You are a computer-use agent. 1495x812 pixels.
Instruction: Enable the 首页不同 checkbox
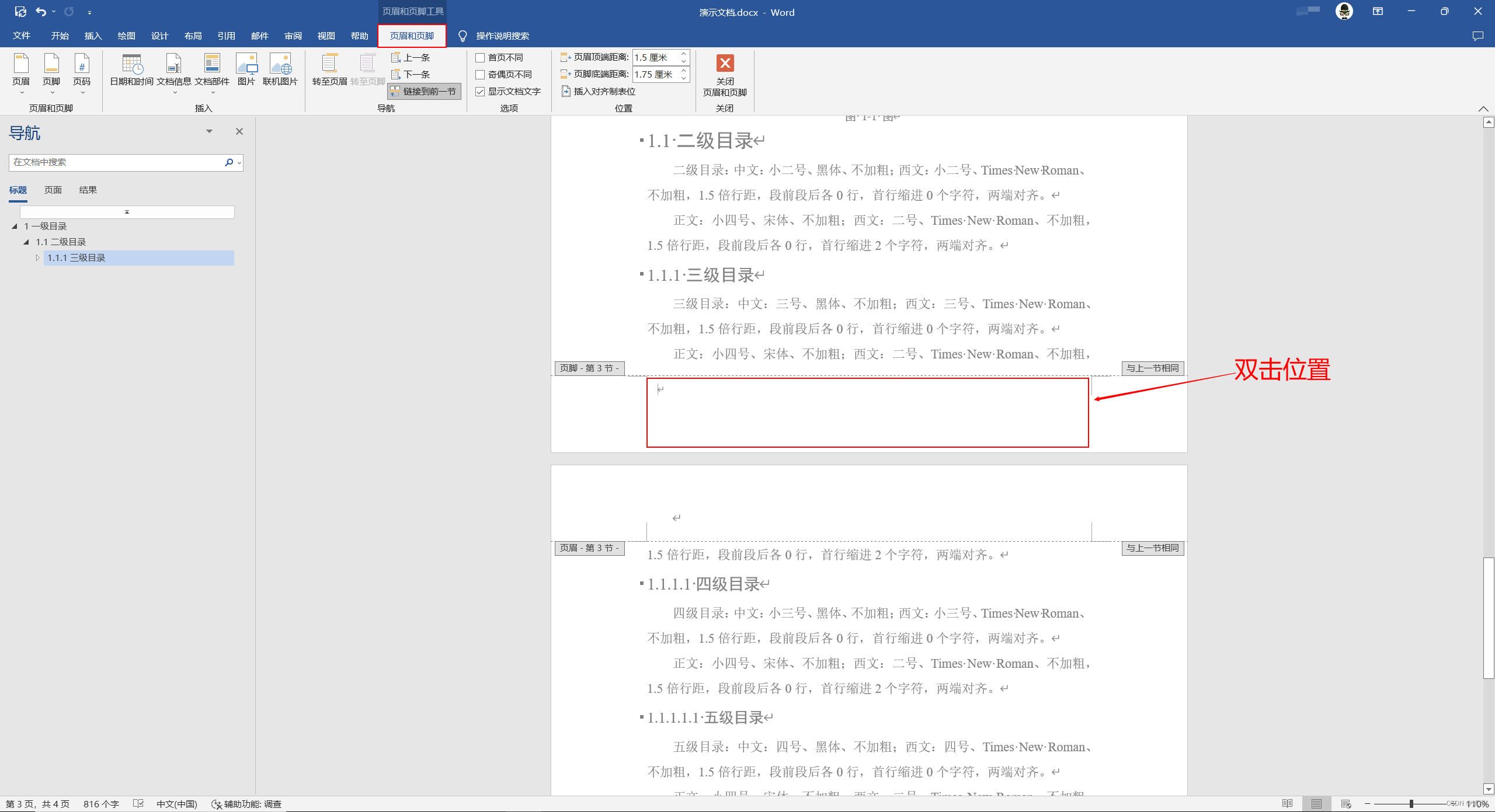[x=480, y=58]
